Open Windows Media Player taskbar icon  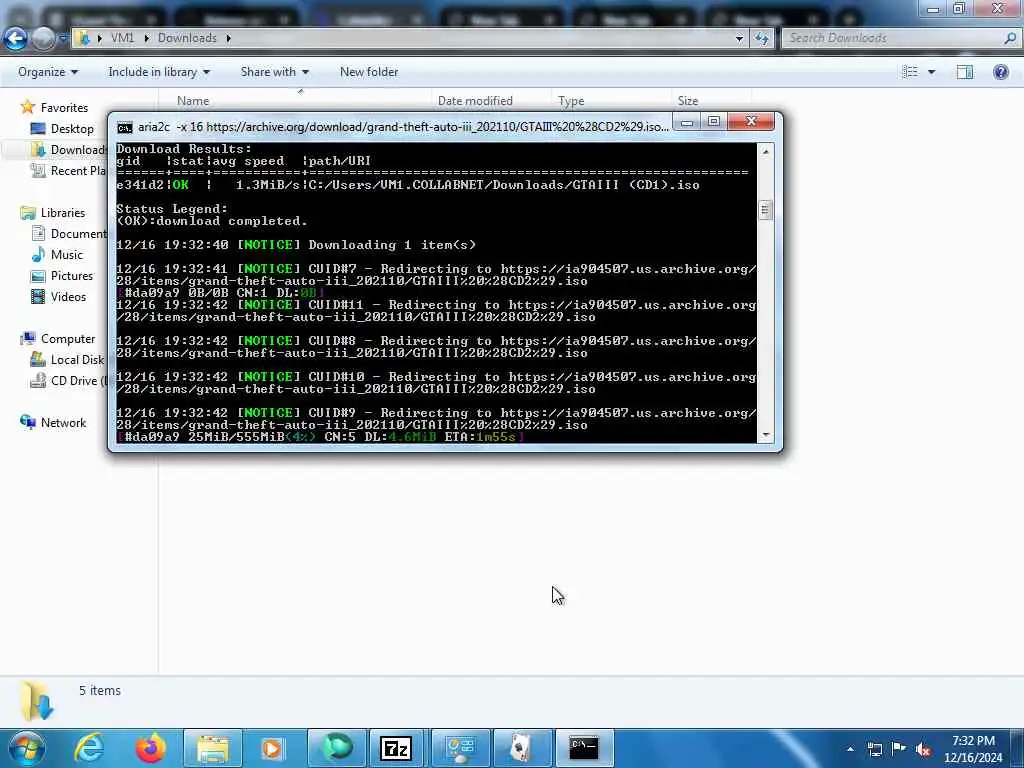point(272,748)
